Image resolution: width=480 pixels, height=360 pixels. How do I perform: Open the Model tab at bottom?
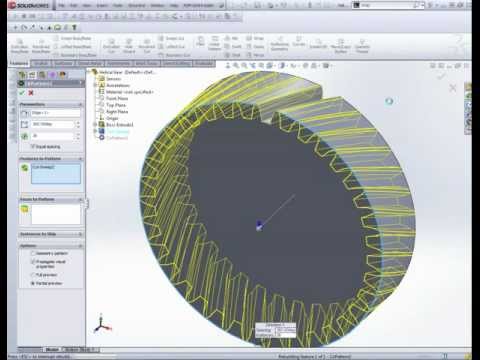click(x=52, y=350)
